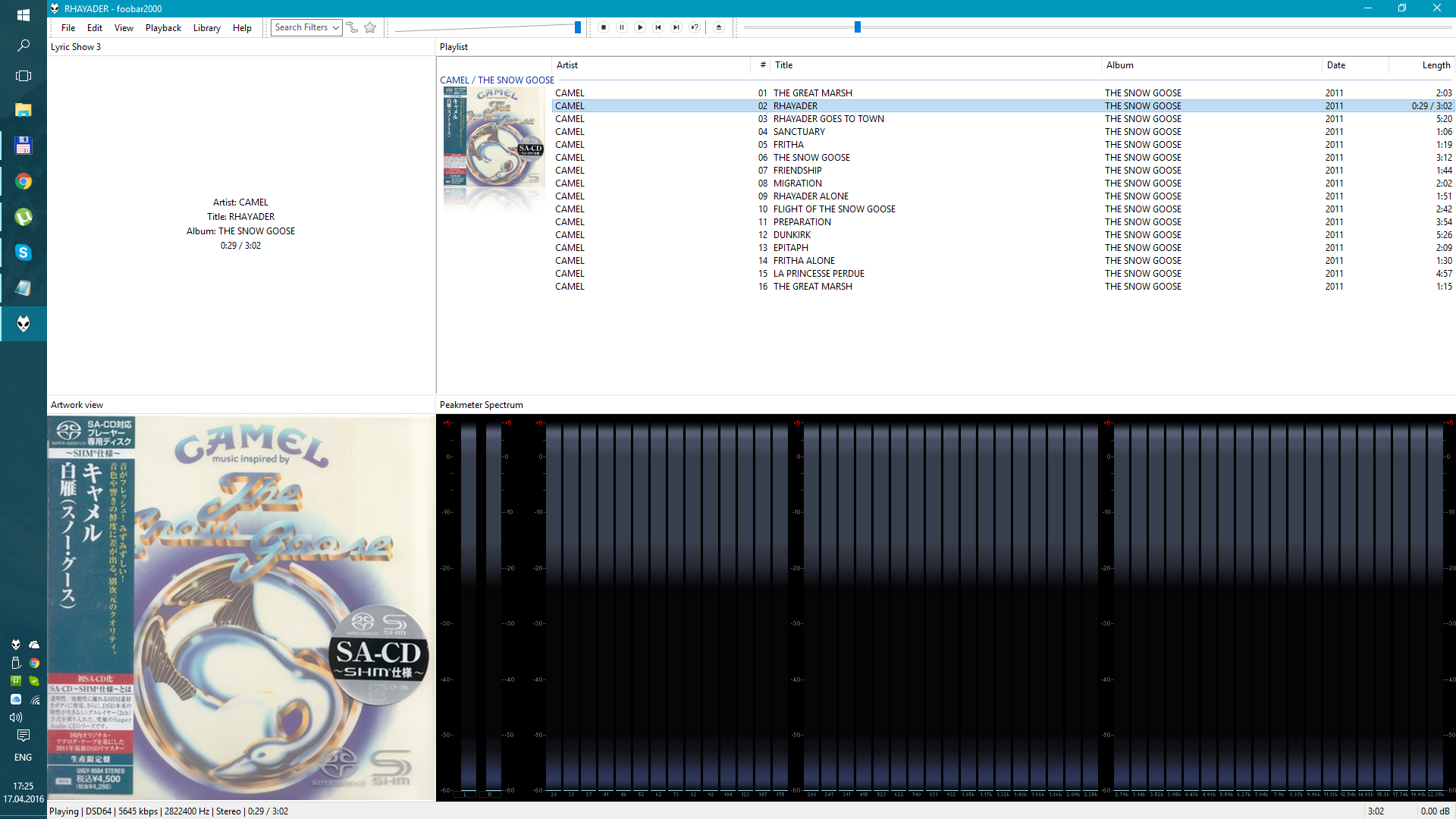Select track 01 THE GREAT MARSH
Image resolution: width=1456 pixels, height=819 pixels.
click(x=1003, y=93)
